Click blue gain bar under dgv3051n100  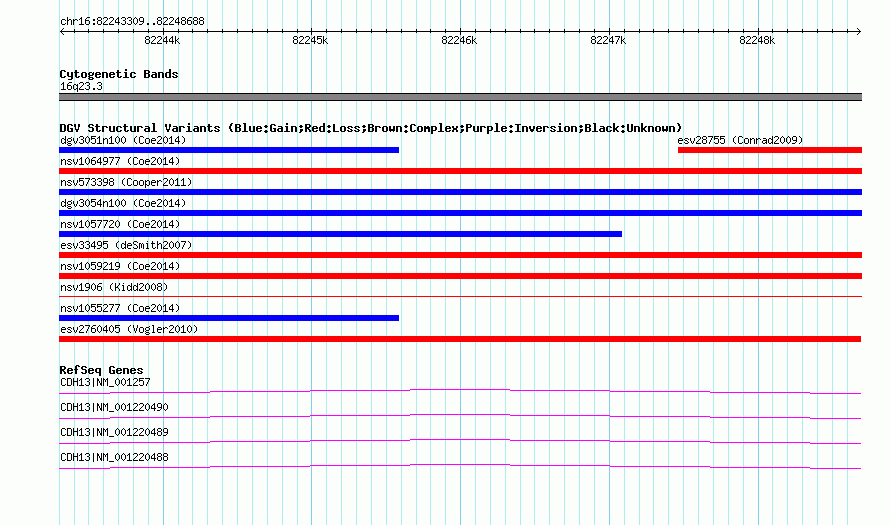(229, 150)
